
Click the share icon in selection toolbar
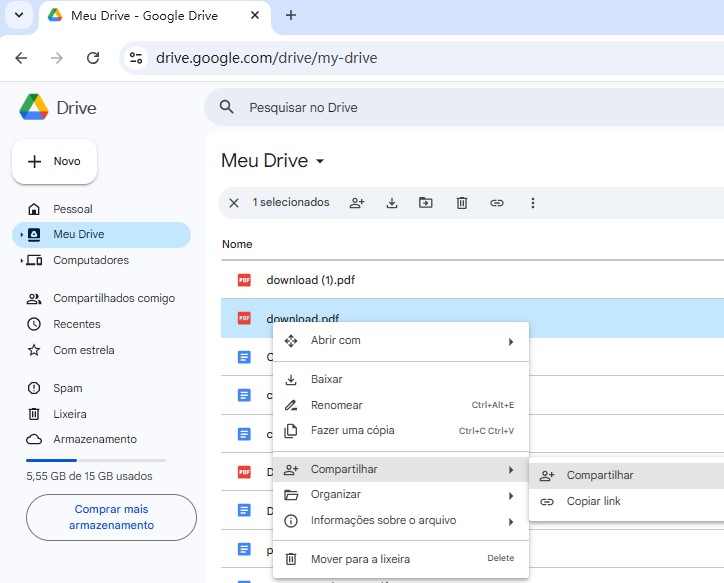coord(357,203)
